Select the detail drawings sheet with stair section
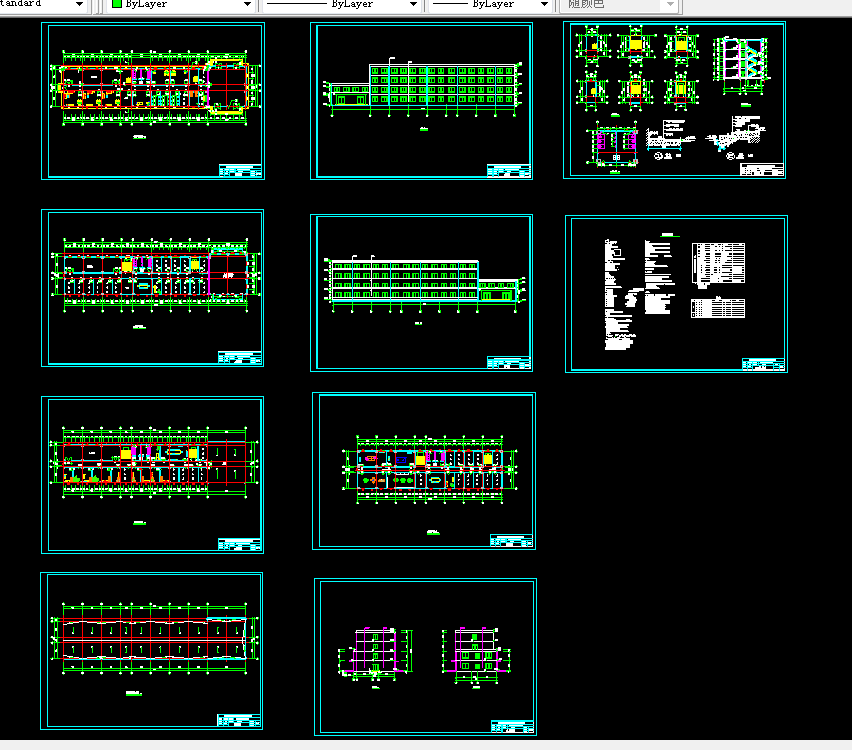The image size is (852, 750). (674, 100)
